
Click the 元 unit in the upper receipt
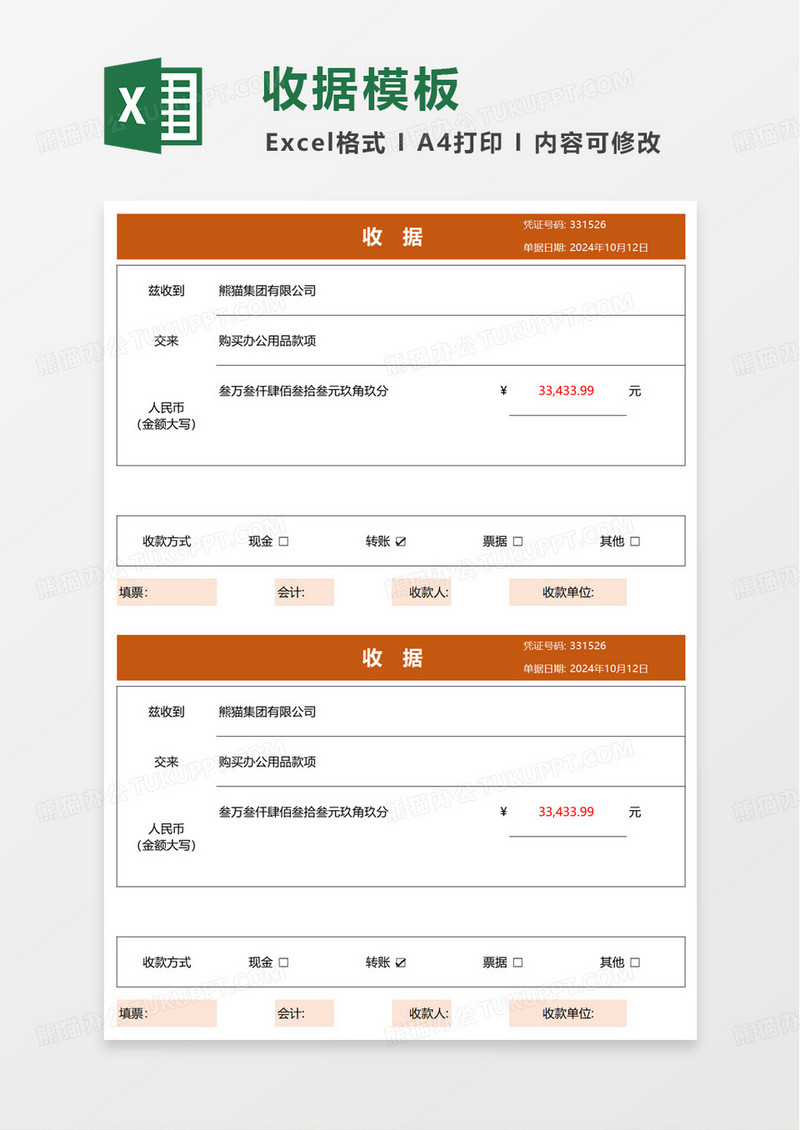[x=634, y=391]
